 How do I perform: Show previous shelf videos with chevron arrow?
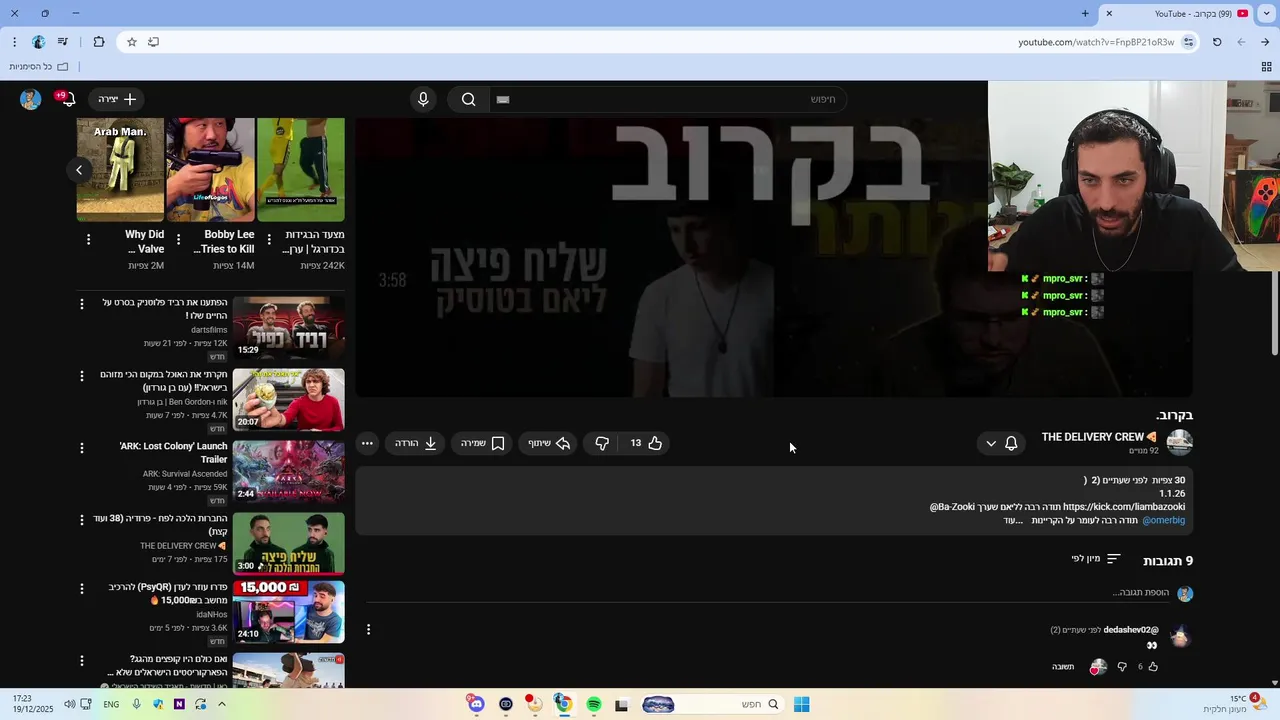coord(79,170)
